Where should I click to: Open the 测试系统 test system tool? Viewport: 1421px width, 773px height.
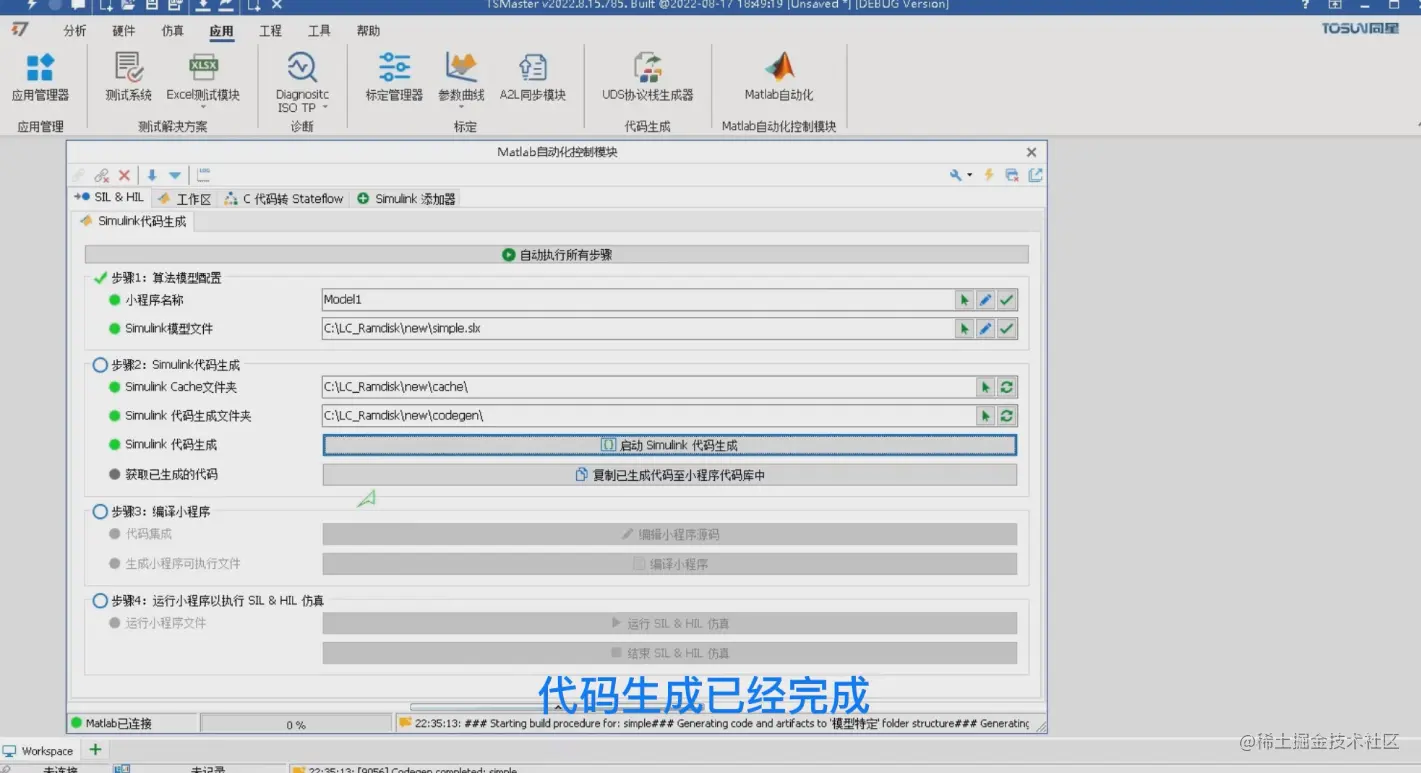coord(128,77)
